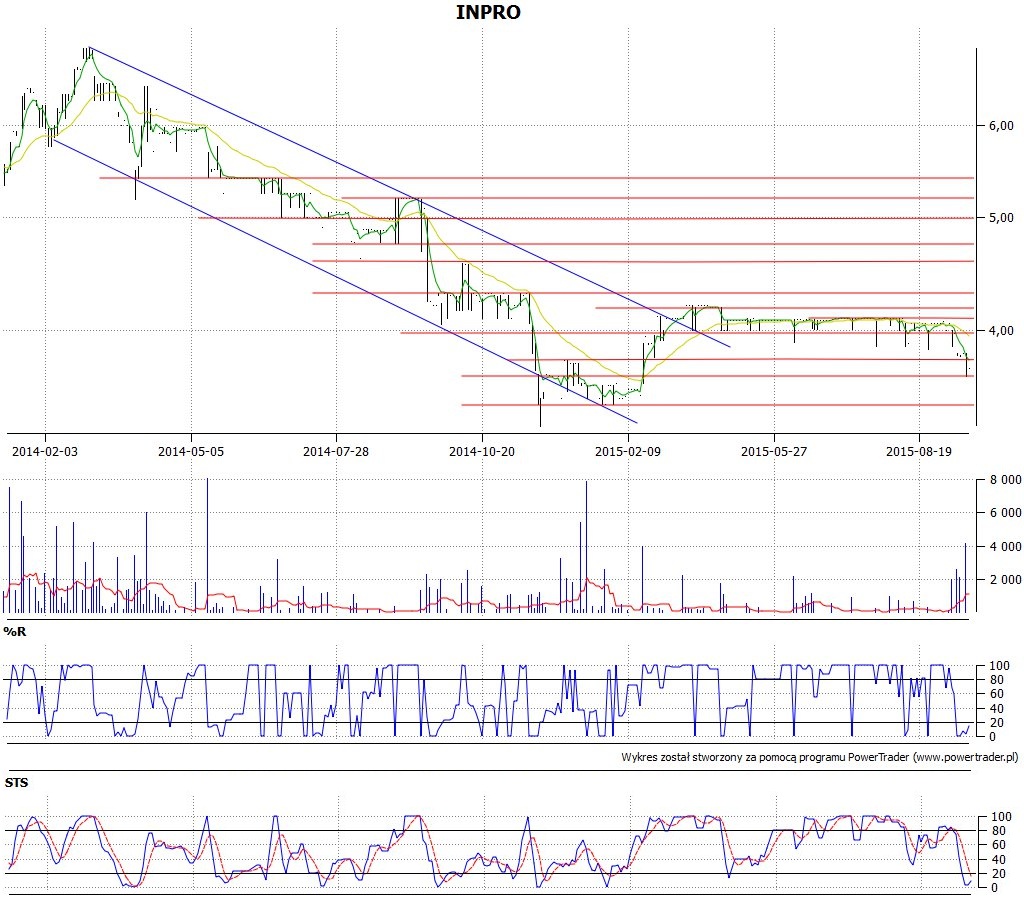Click the 4,00 price axis label
Image resolution: width=1024 pixels, height=897 pixels.
(1000, 330)
